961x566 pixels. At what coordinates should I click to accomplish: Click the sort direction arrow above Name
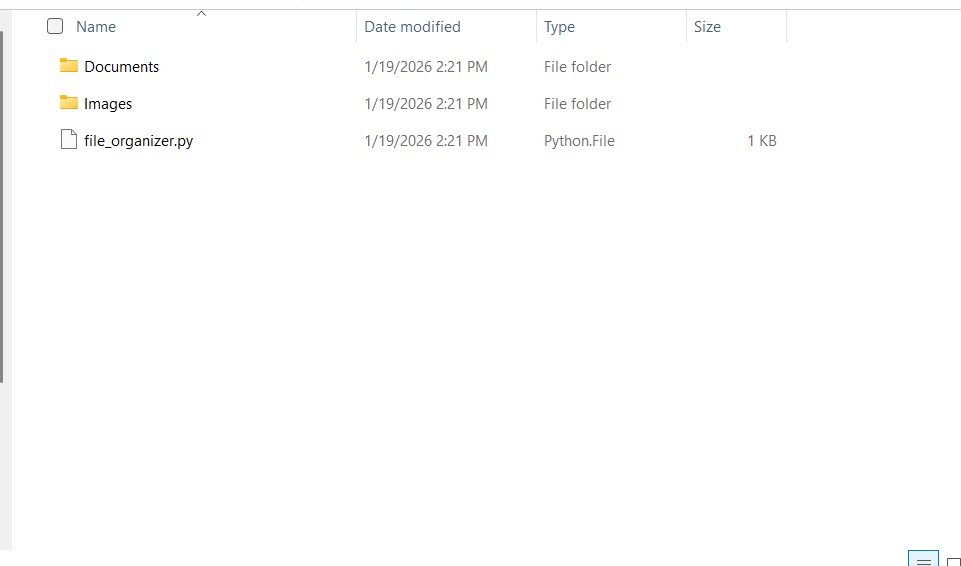[x=201, y=14]
